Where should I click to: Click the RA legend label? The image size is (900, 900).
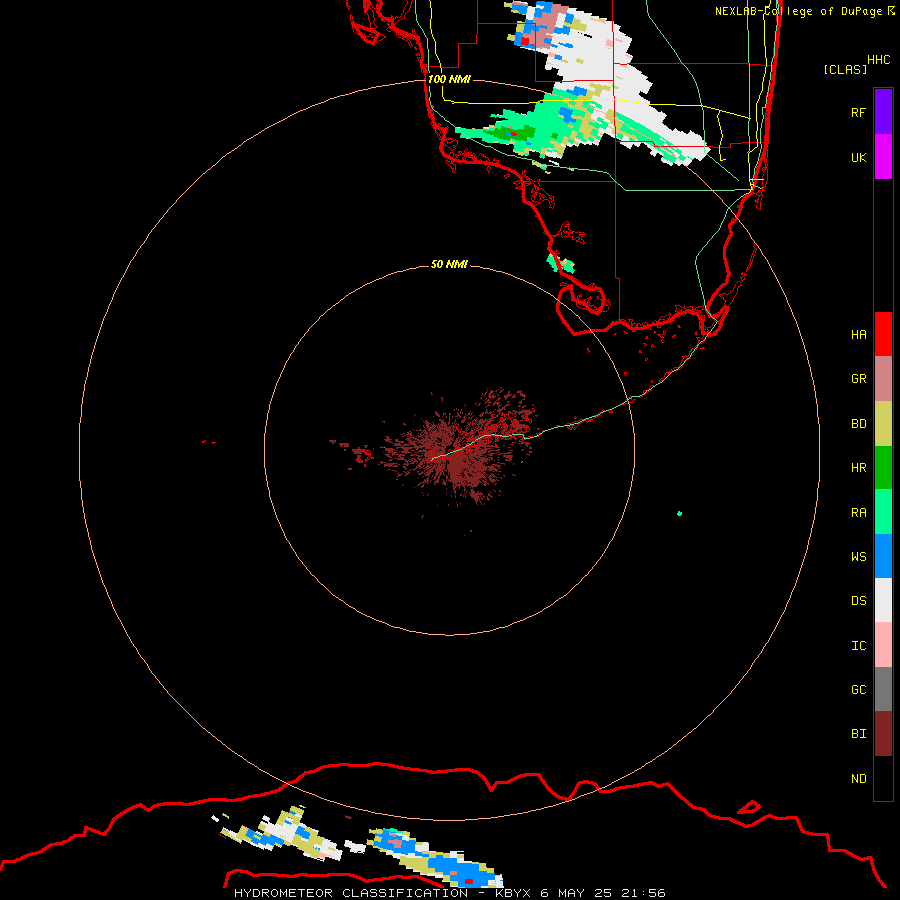coord(858,513)
